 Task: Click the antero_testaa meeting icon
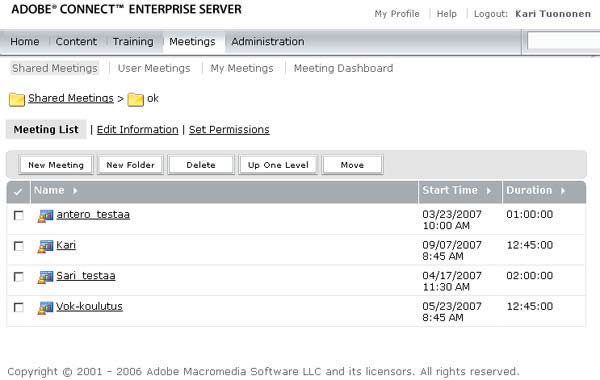click(x=45, y=216)
